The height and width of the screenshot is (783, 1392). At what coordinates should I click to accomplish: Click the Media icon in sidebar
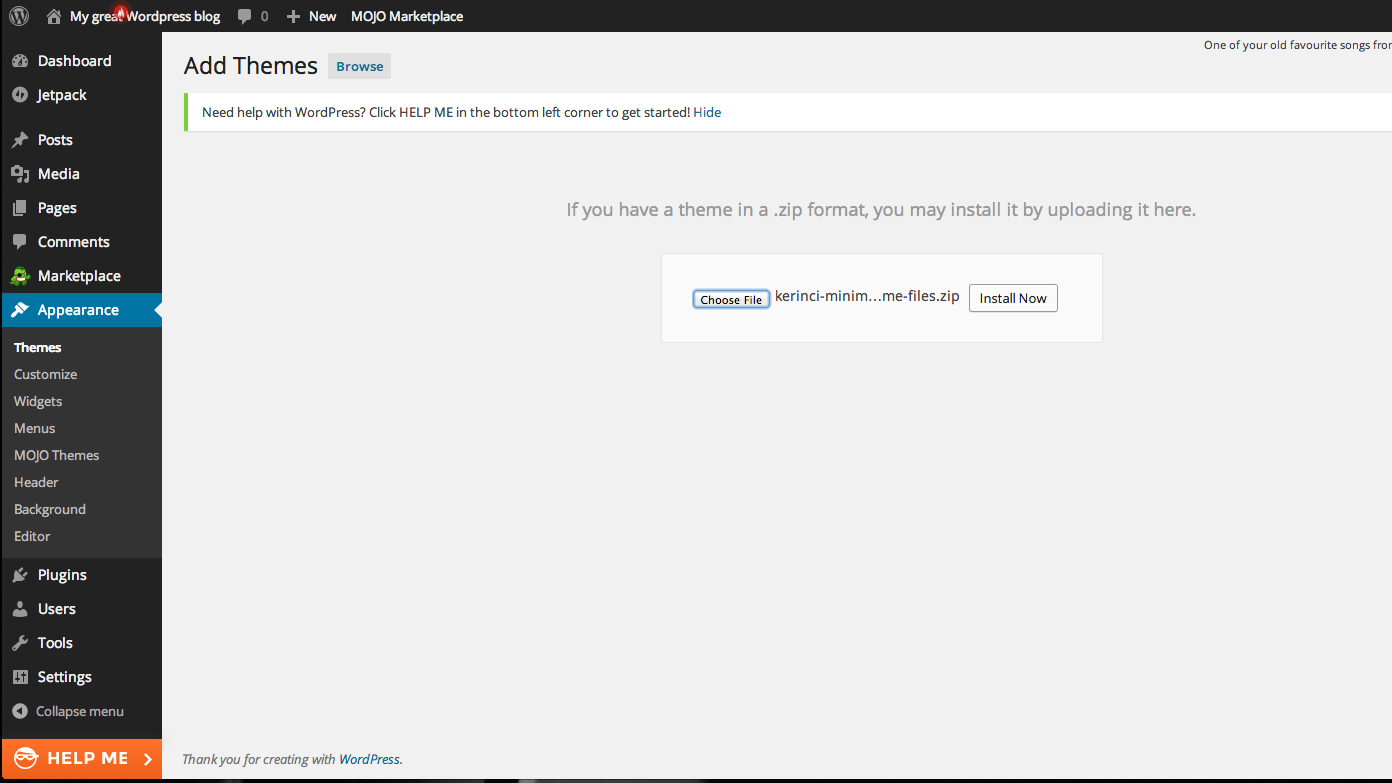click(x=20, y=174)
